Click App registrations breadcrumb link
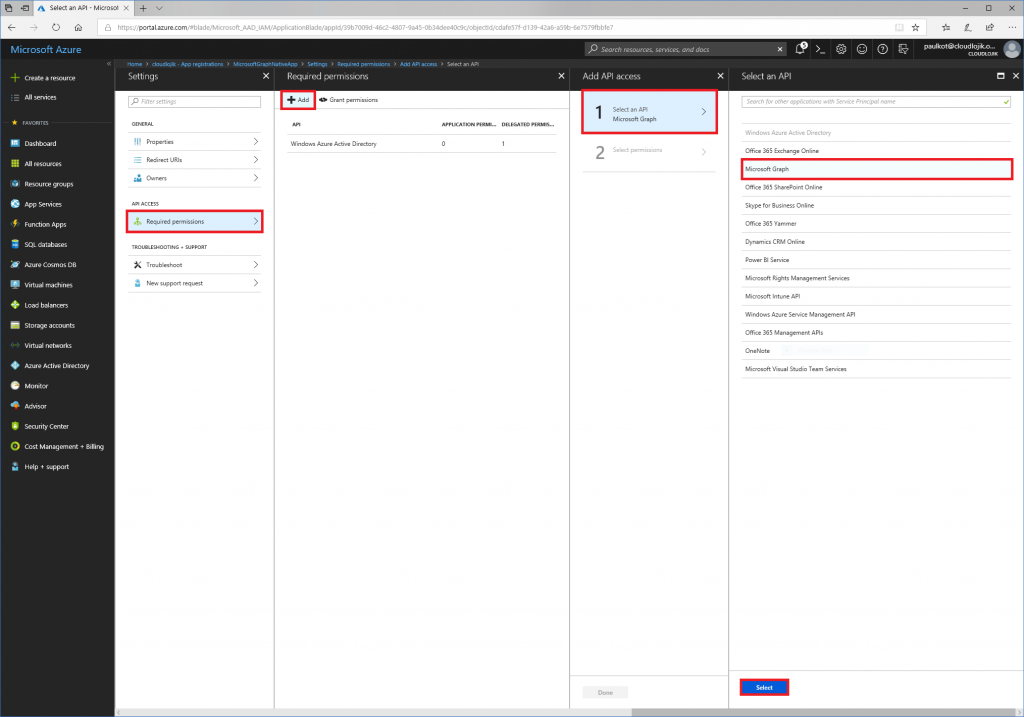This screenshot has height=717, width=1024. coord(187,64)
